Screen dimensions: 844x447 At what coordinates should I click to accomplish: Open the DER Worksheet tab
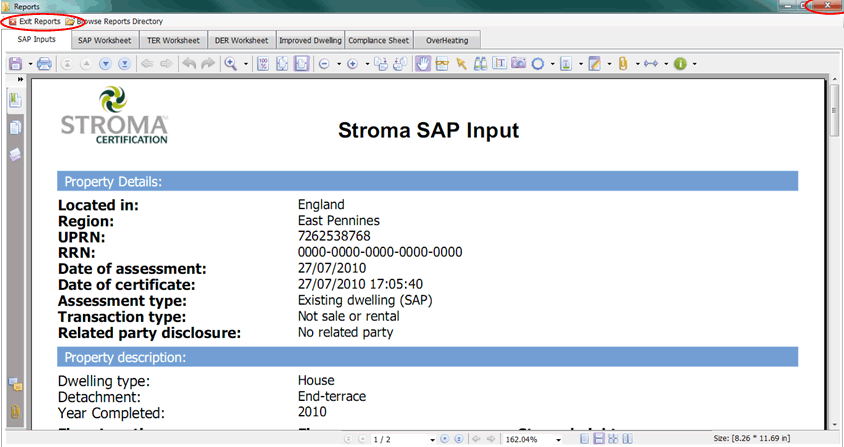coord(241,40)
